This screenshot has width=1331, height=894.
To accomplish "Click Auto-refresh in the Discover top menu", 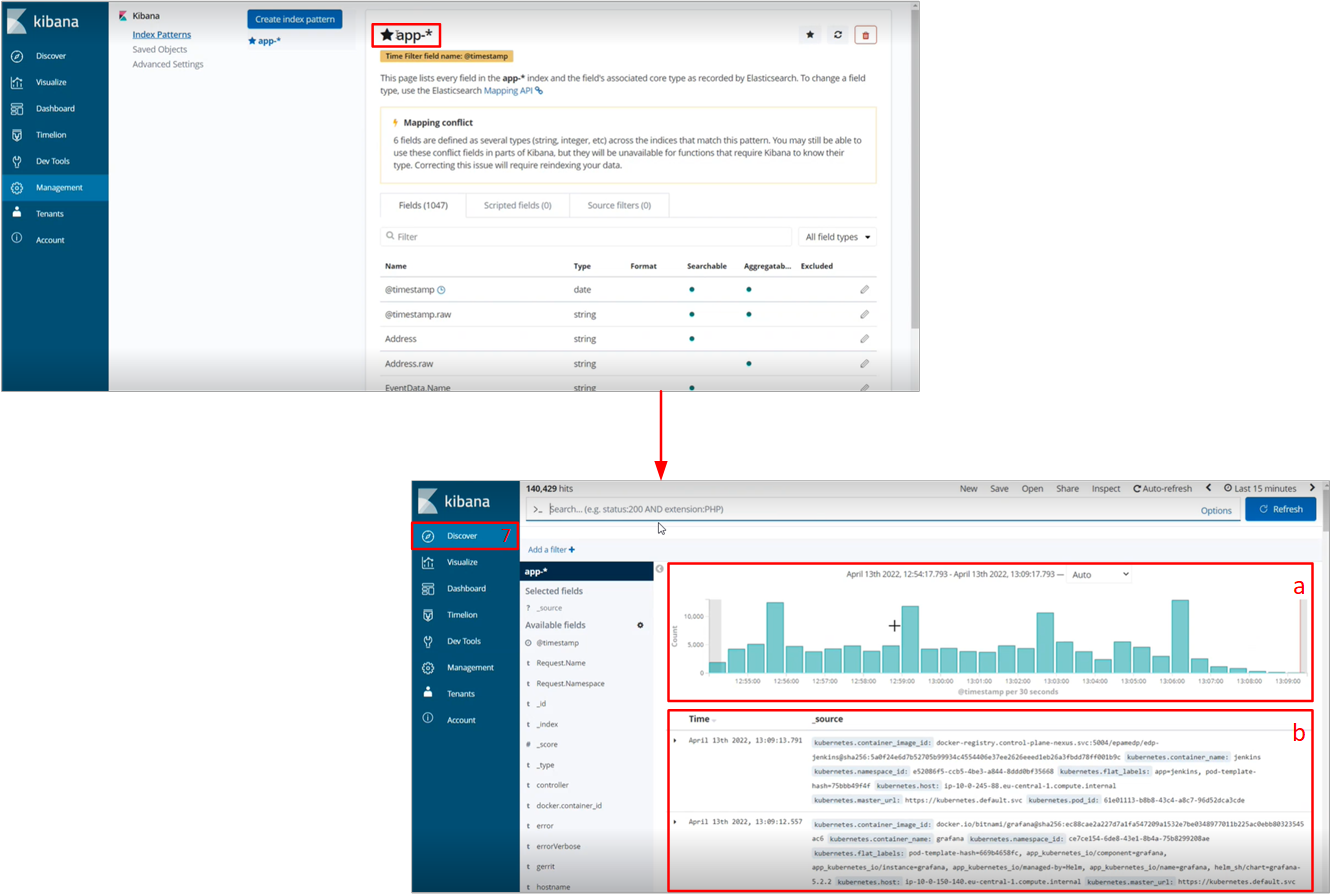I will coord(1162,488).
